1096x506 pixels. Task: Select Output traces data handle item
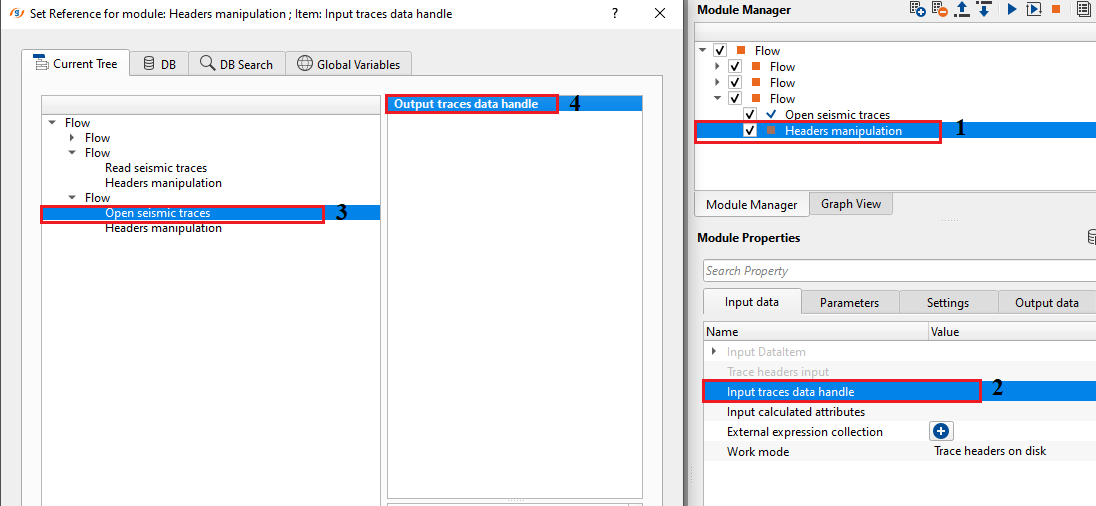pos(466,104)
